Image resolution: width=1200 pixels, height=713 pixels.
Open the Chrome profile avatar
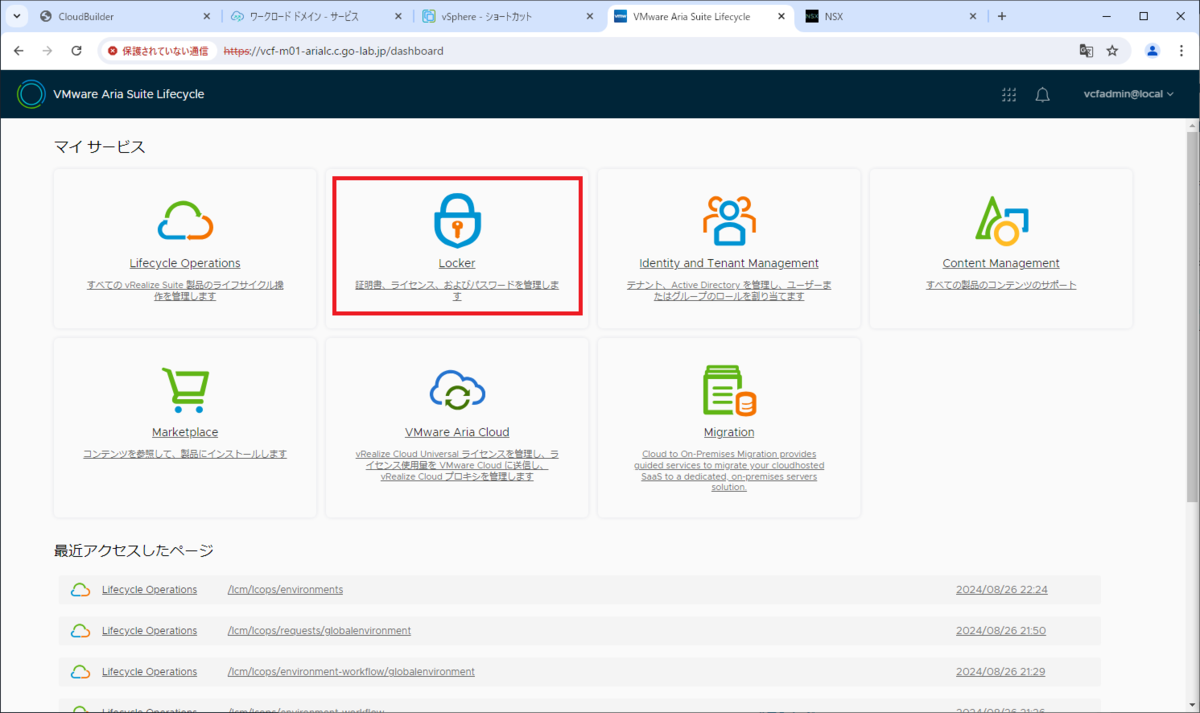pyautogui.click(x=1152, y=50)
